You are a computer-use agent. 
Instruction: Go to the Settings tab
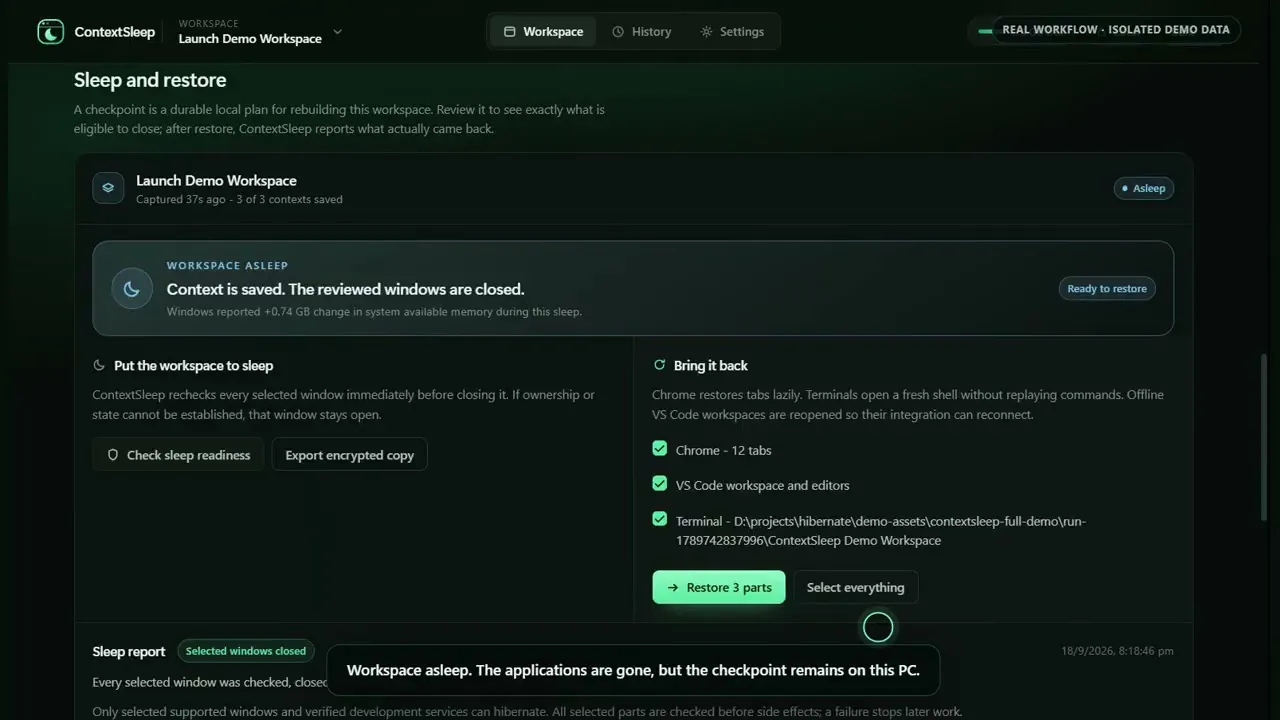pyautogui.click(x=732, y=32)
